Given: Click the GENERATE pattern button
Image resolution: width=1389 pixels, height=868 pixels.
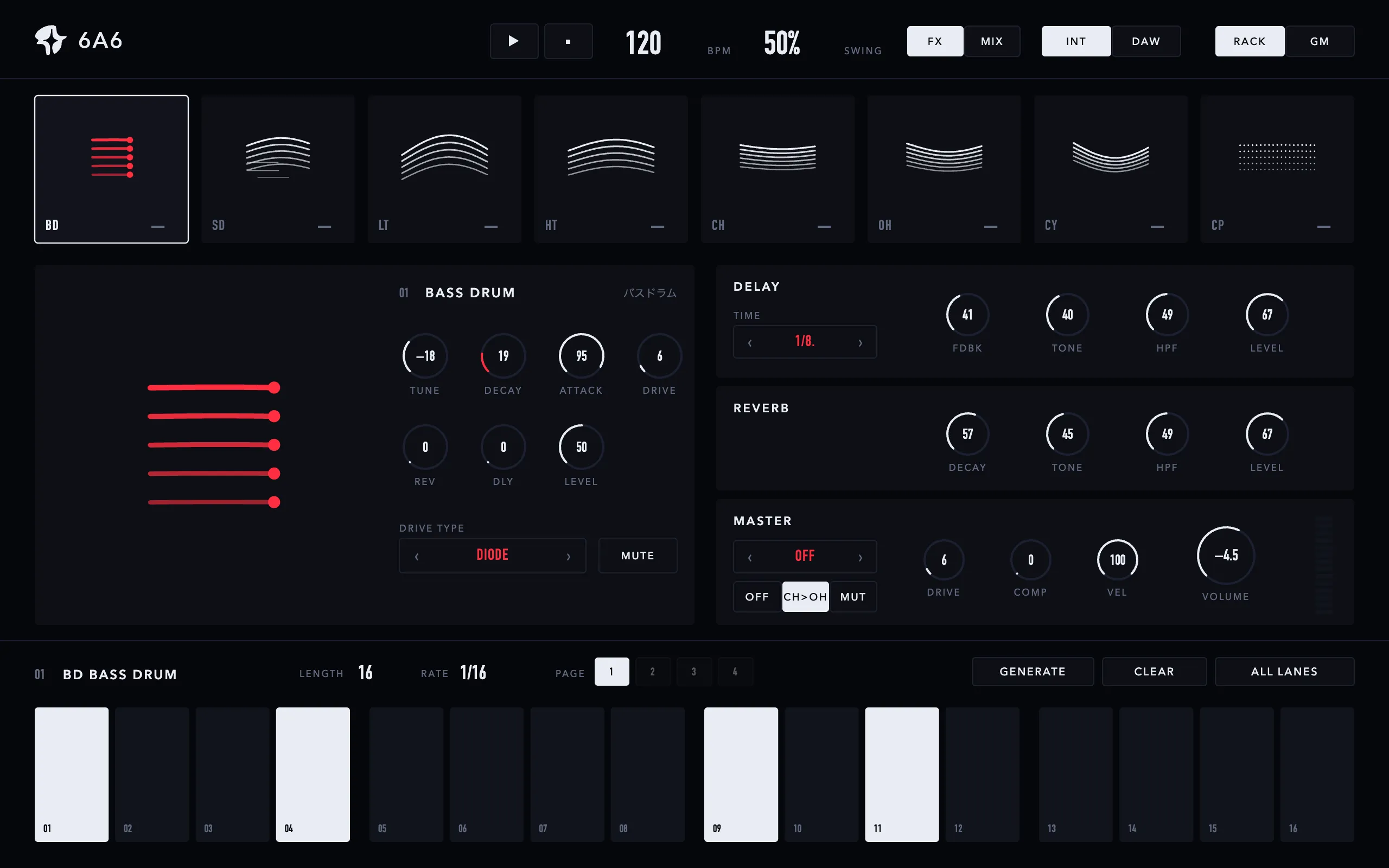Looking at the screenshot, I should [x=1033, y=671].
